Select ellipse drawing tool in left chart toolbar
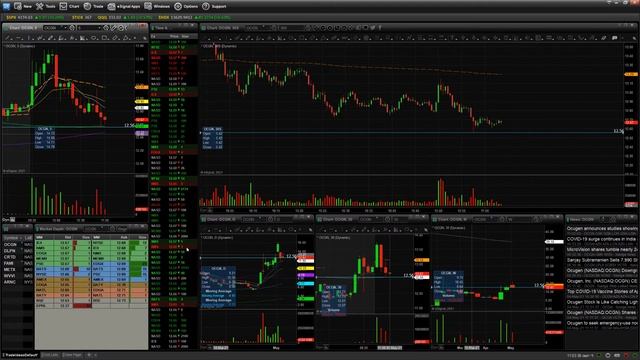The width and height of the screenshot is (640, 360). 94,38
